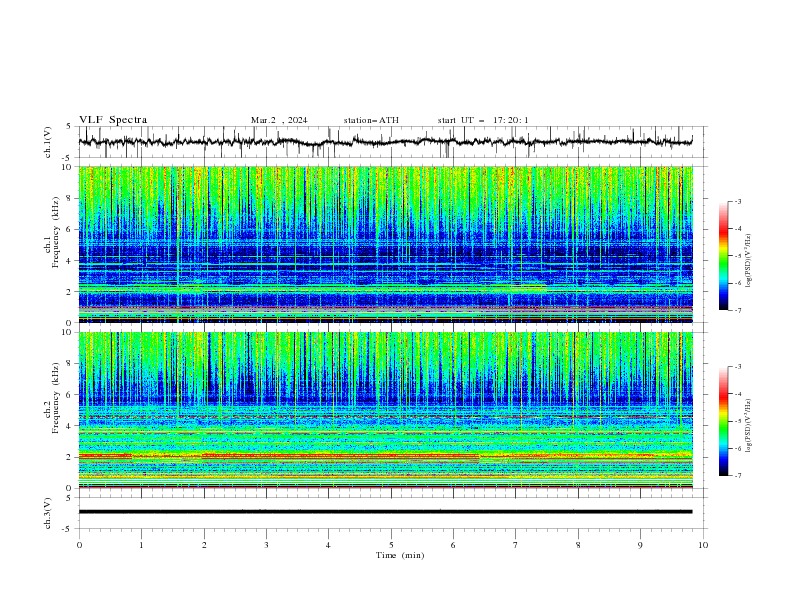Click the '-7' label on lower colorbar

pos(737,475)
